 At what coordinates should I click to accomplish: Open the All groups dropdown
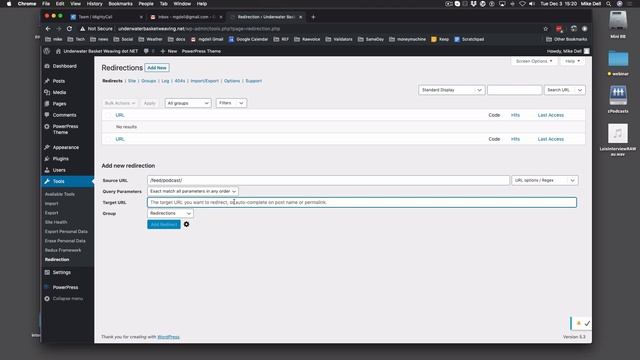pyautogui.click(x=188, y=103)
